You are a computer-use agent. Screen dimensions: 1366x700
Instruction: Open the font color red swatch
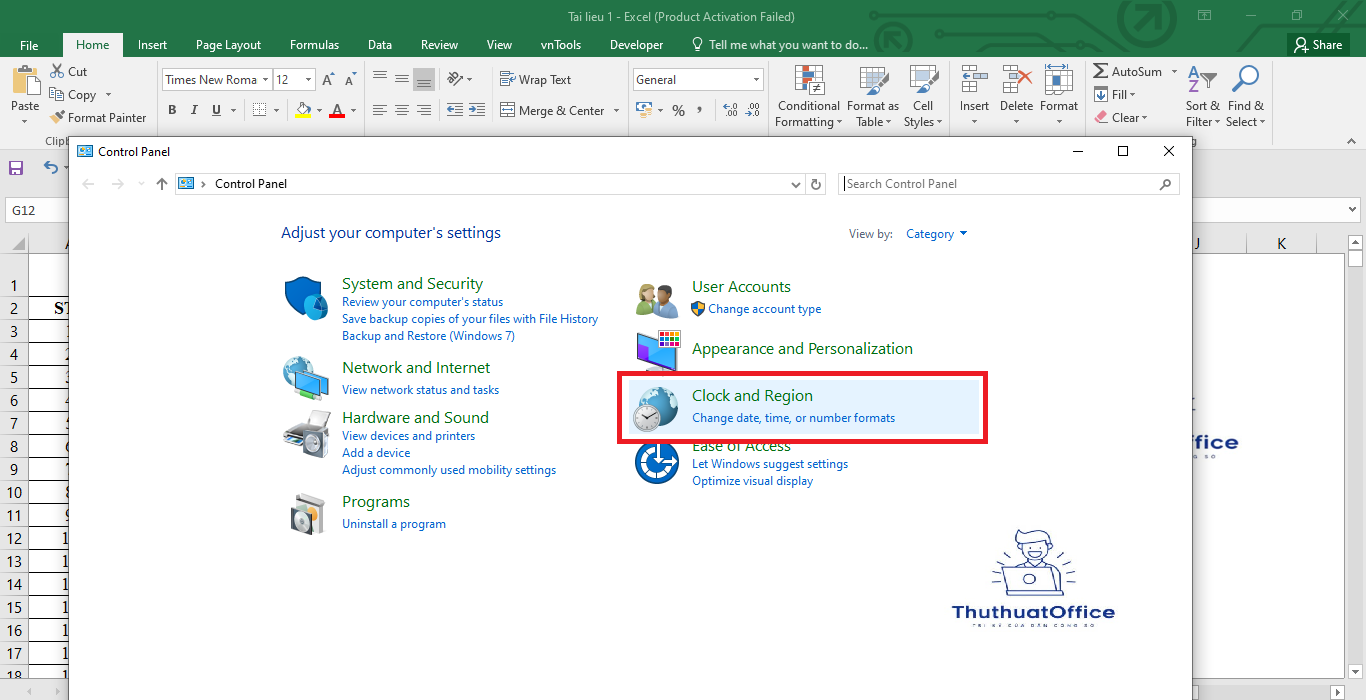pos(337,110)
